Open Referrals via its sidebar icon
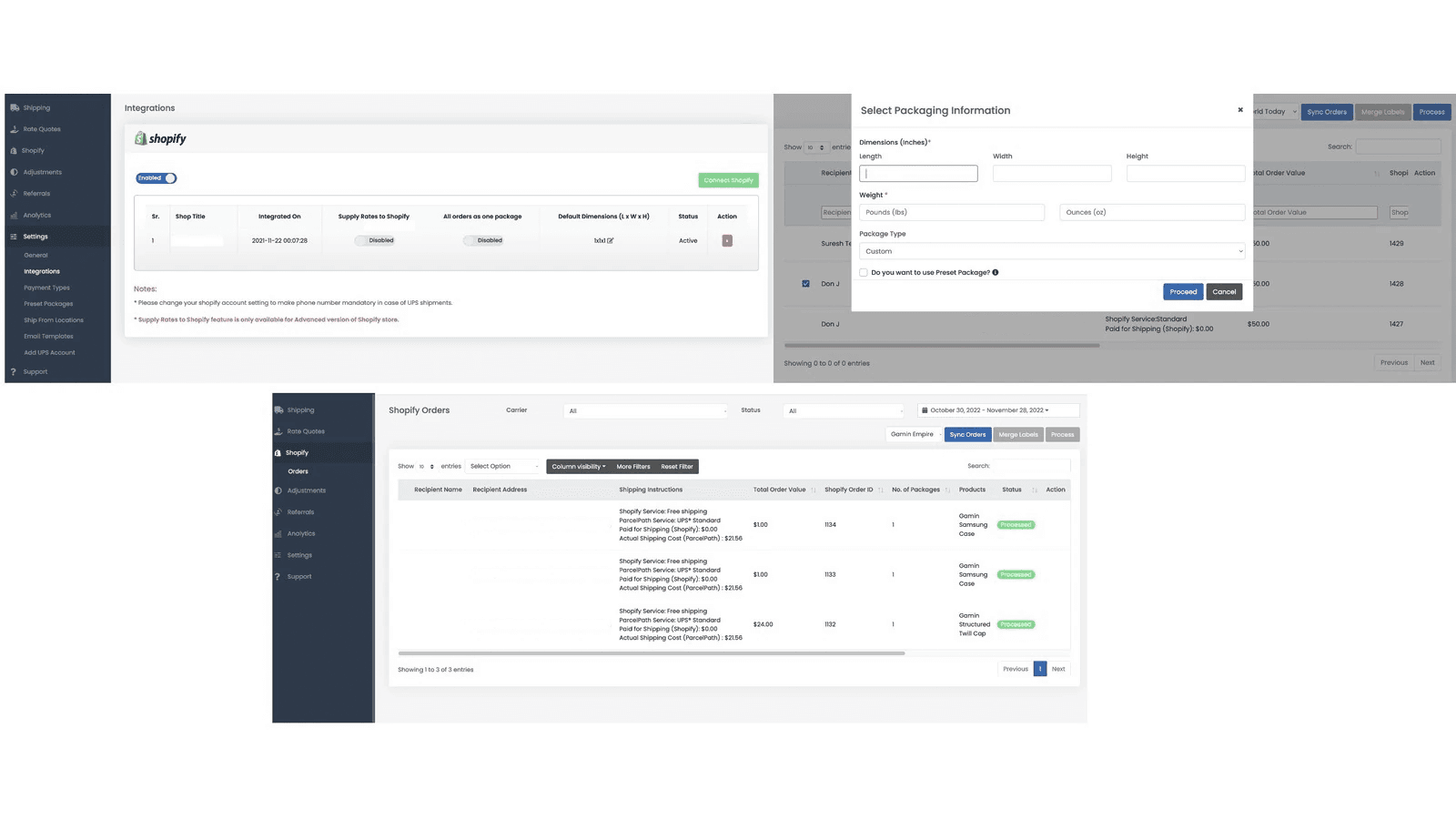Screen dimensions: 1456x819 [x=14, y=193]
